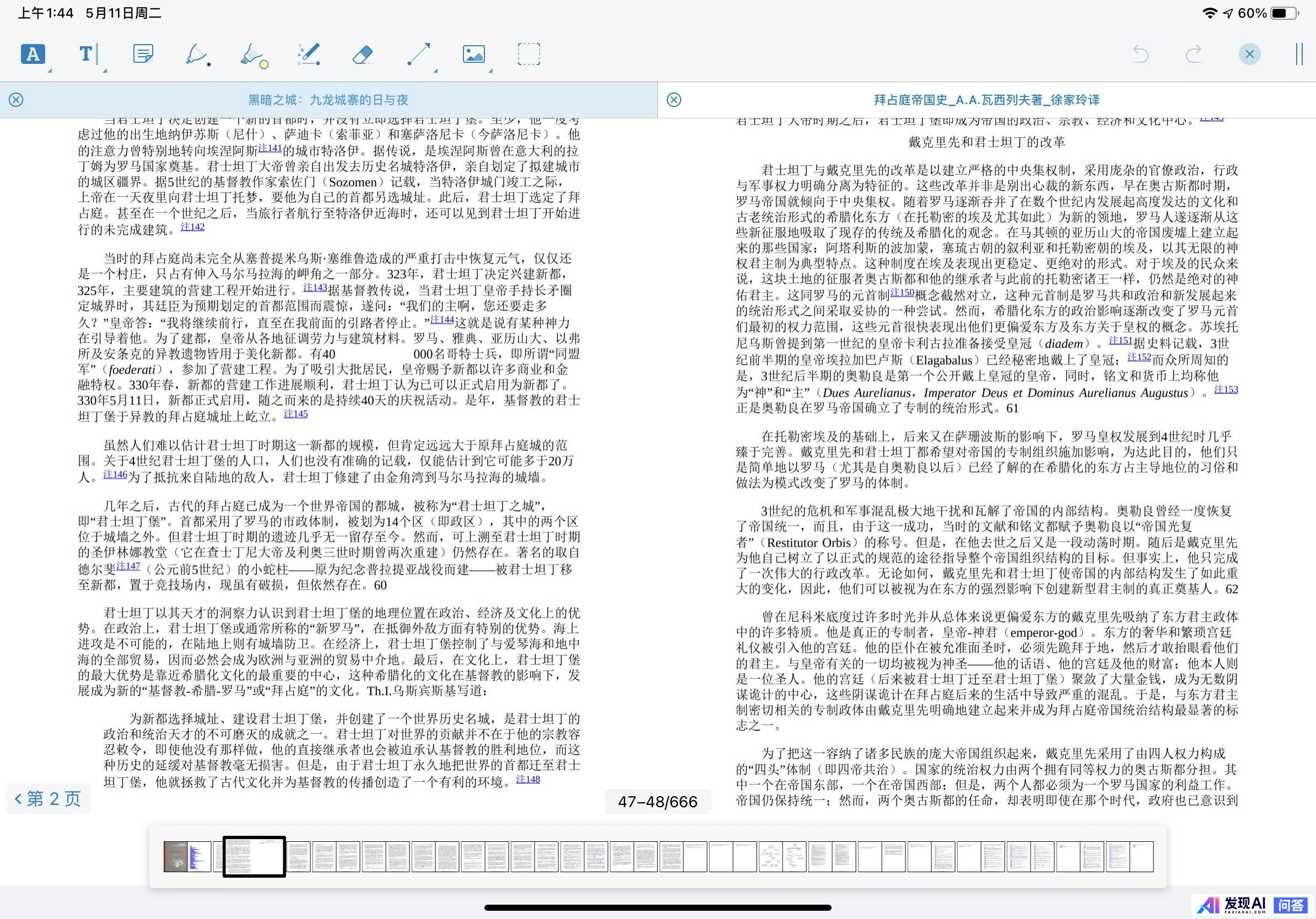Pick the magic pen with stars tool

(x=309, y=55)
